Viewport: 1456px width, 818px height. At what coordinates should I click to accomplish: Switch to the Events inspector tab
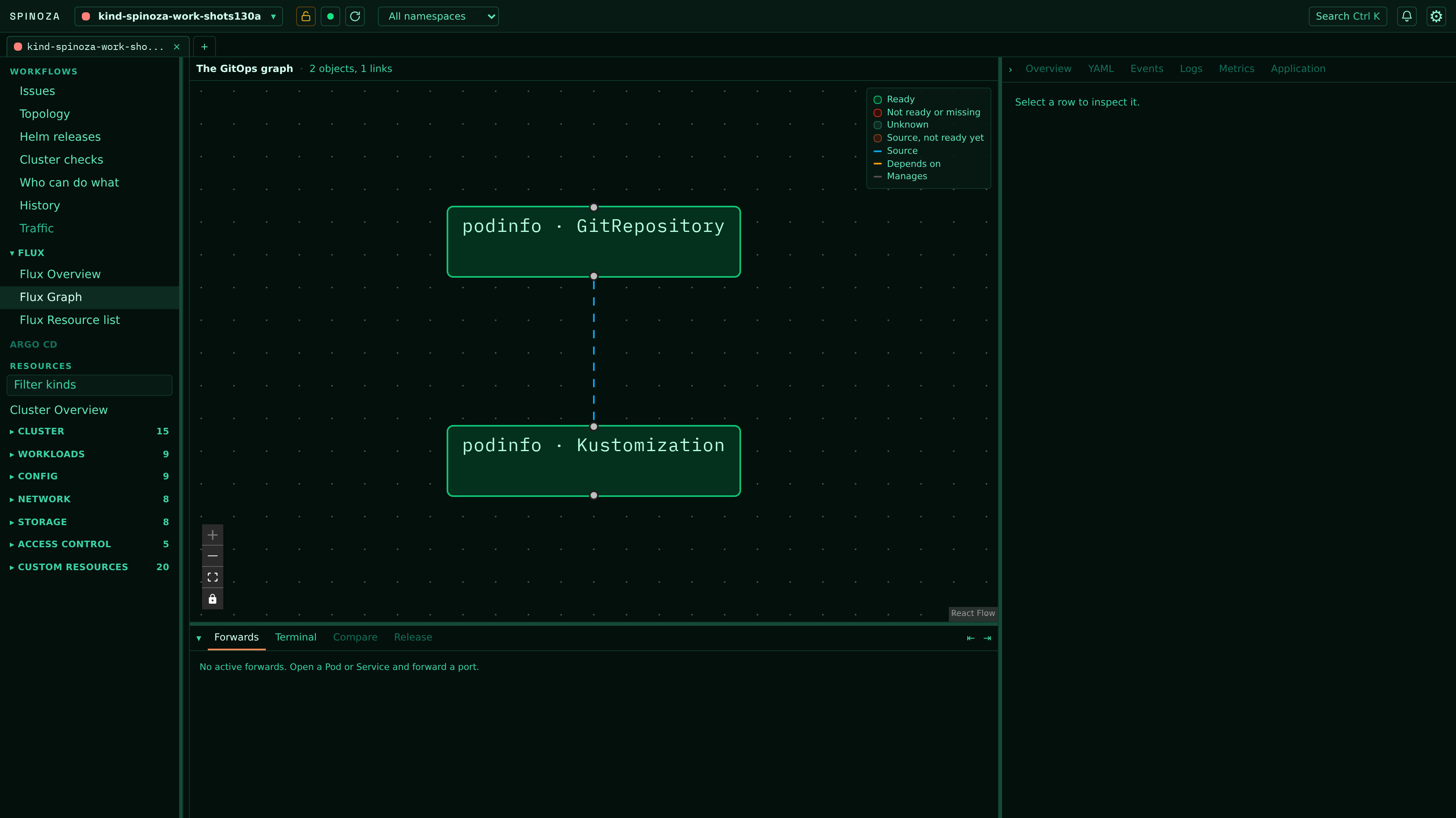pyautogui.click(x=1147, y=68)
